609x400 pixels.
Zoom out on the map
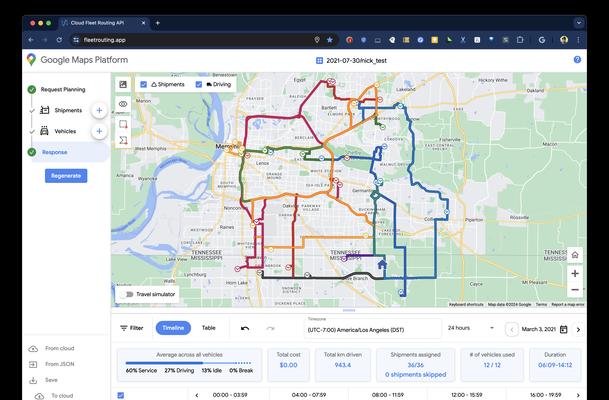click(575, 290)
